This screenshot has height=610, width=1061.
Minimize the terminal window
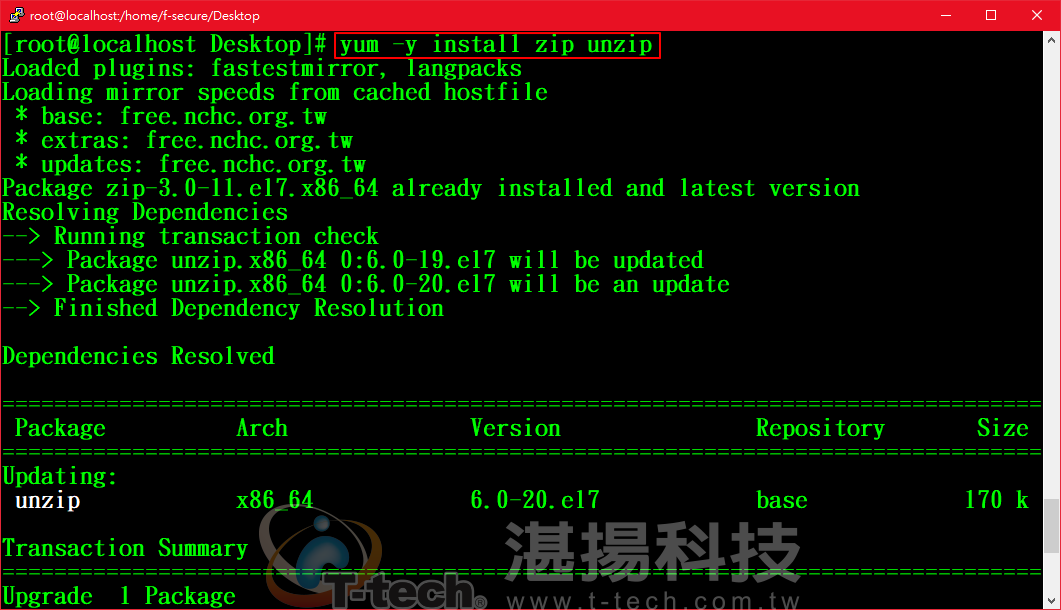946,15
